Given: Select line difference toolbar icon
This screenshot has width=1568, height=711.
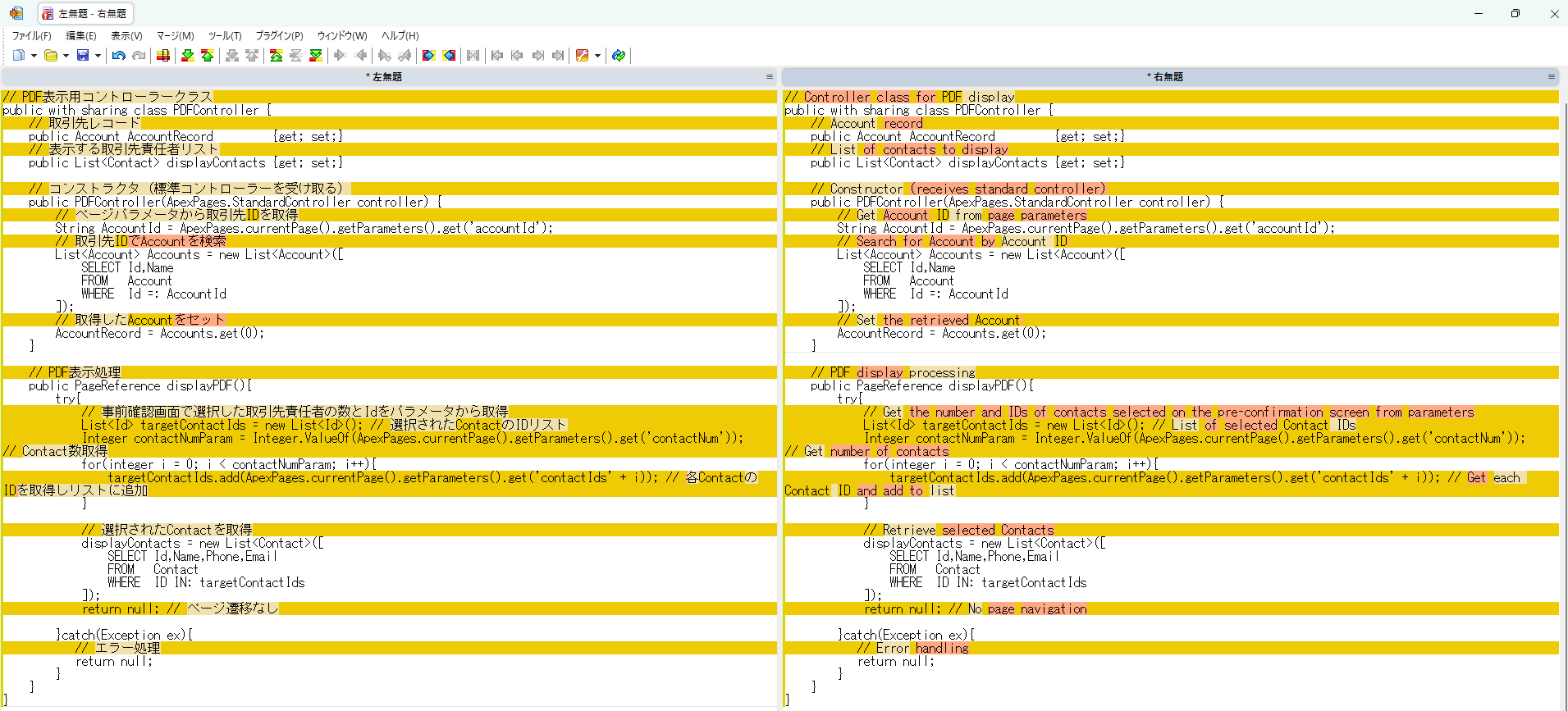Looking at the screenshot, I should (x=163, y=56).
